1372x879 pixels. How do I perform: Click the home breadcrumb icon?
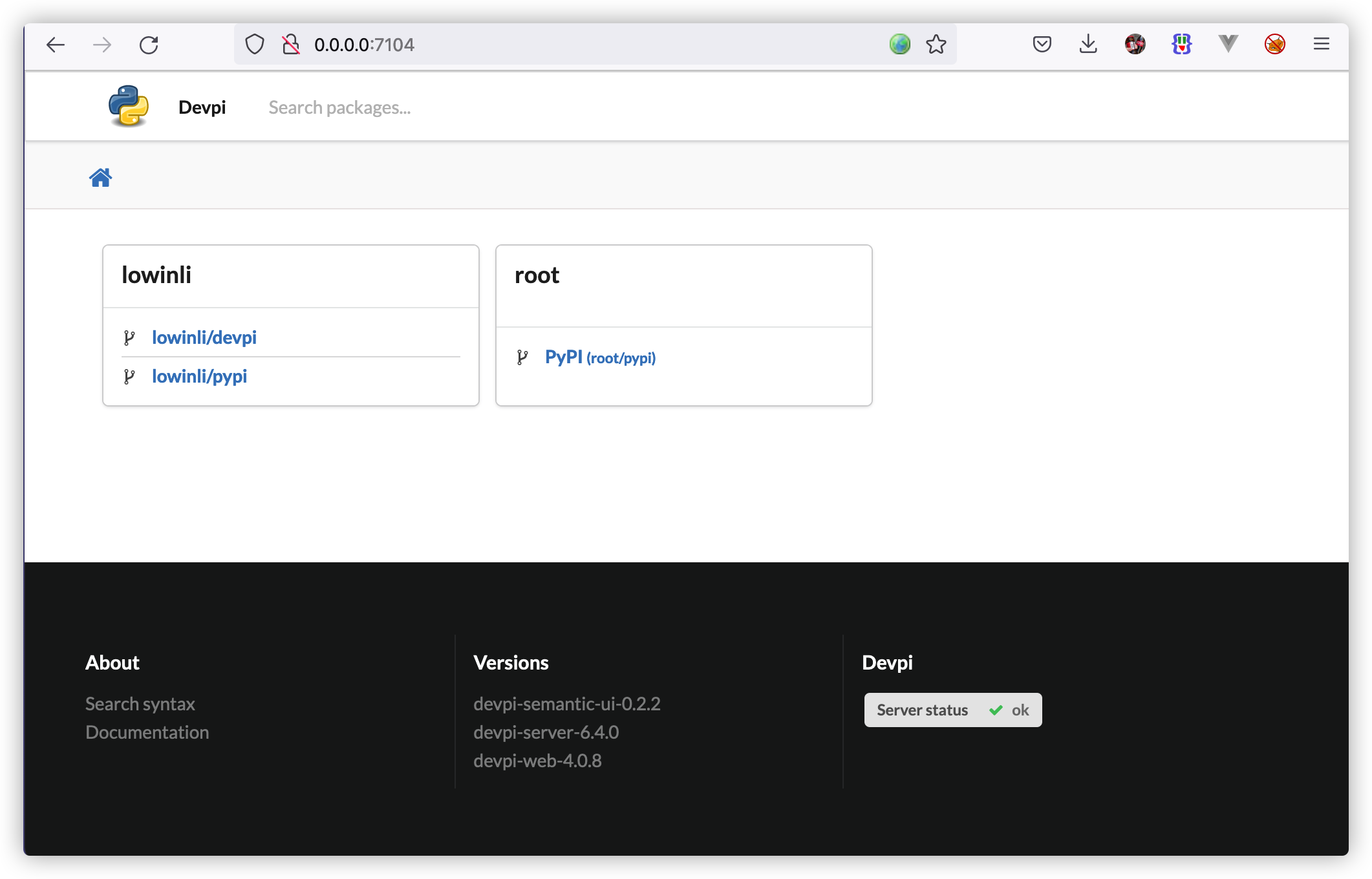(x=100, y=177)
